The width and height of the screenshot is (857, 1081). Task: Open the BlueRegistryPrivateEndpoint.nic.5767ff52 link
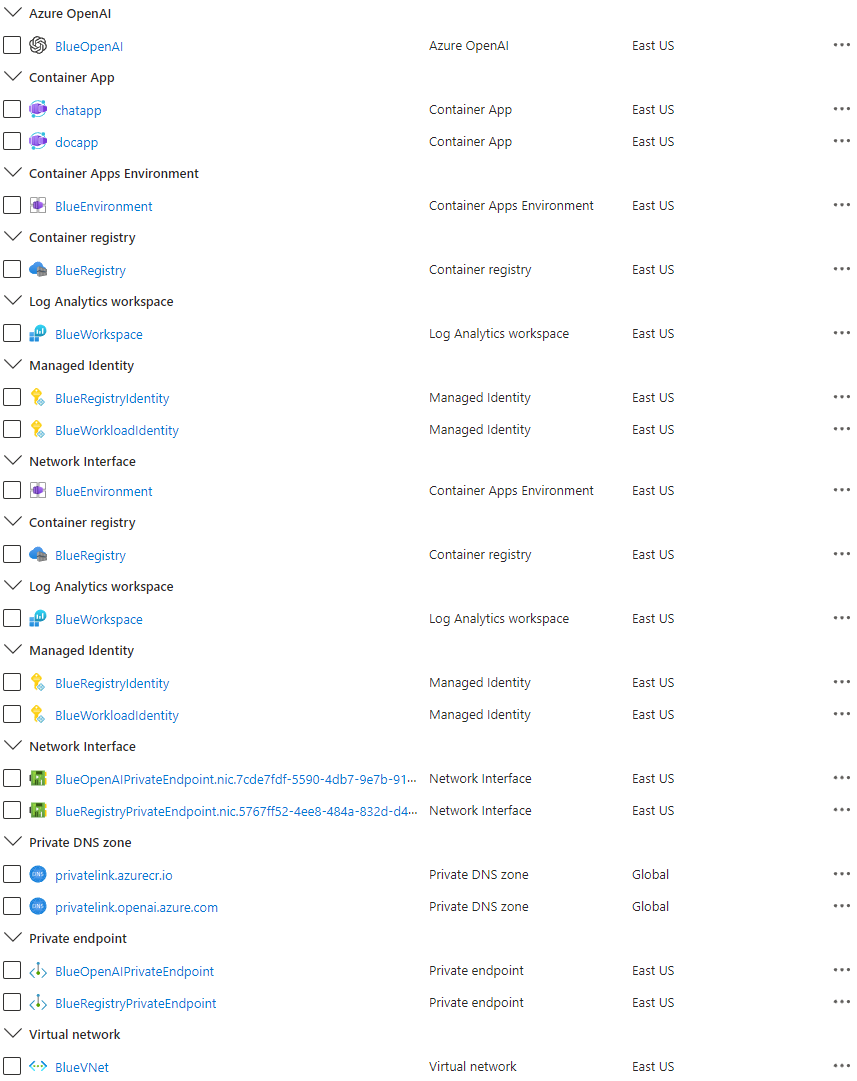click(x=236, y=811)
